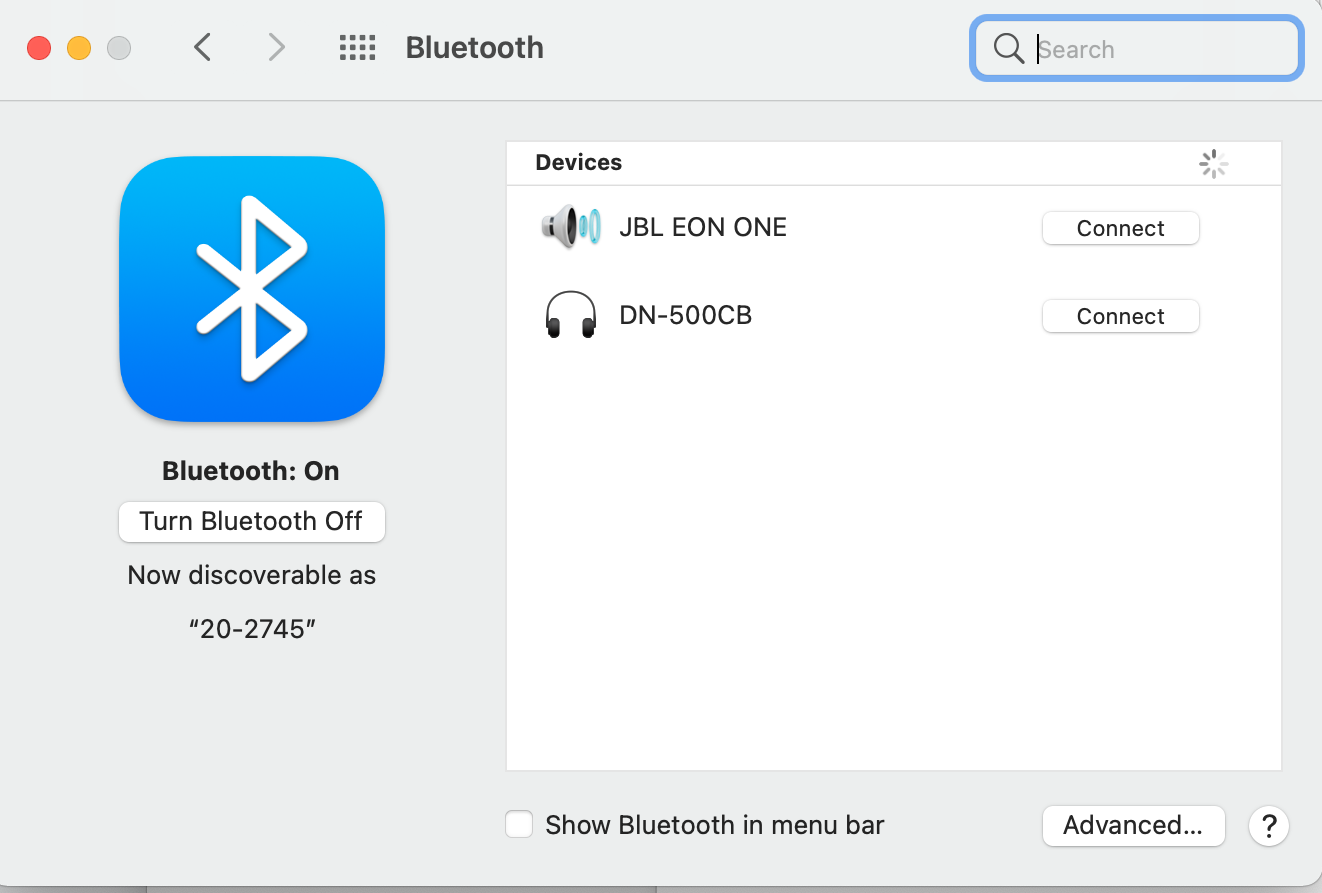
Task: Open help with the question mark button
Action: point(1268,826)
